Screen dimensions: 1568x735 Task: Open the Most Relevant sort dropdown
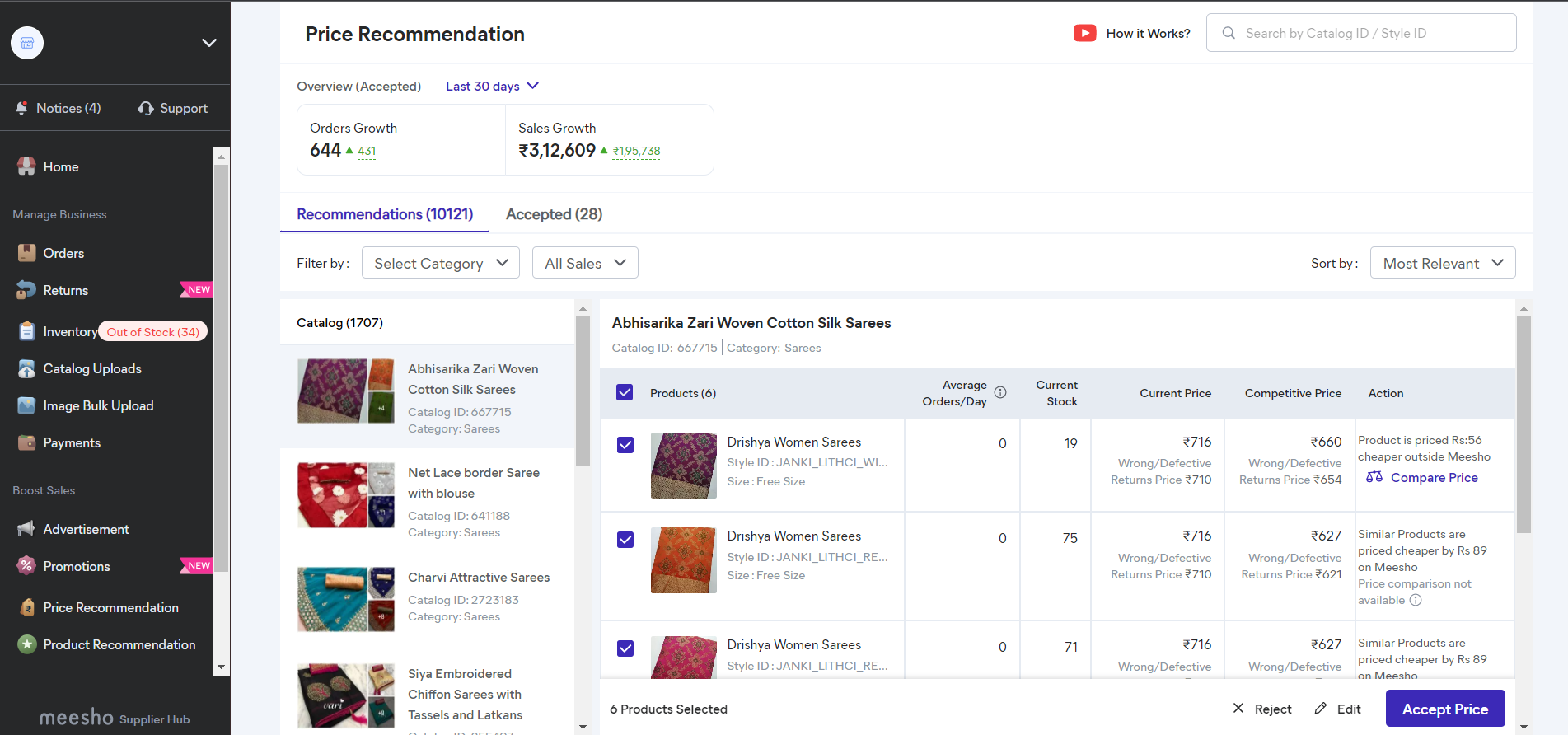[1442, 263]
